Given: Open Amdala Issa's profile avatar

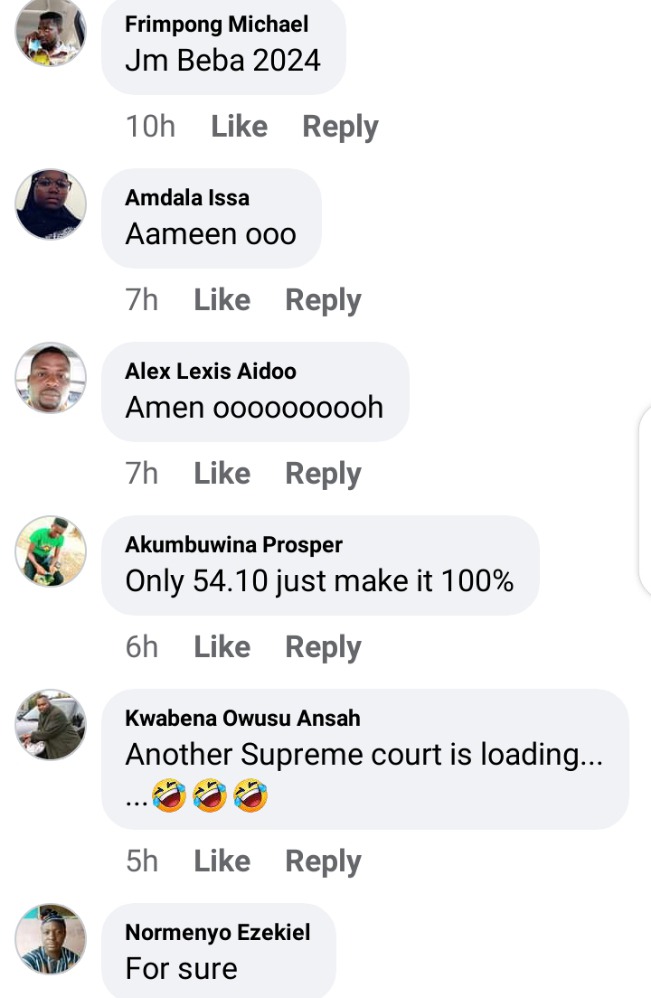Looking at the screenshot, I should [50, 204].
